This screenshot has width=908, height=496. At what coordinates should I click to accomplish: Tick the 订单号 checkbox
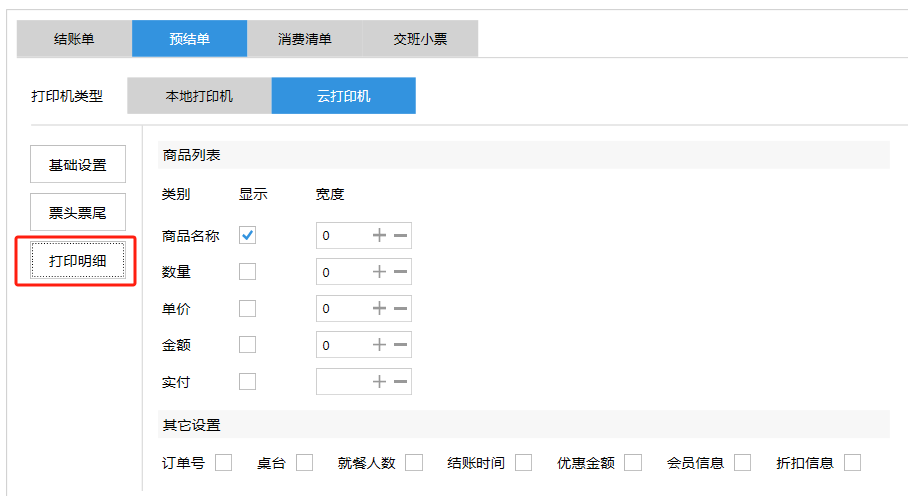click(x=224, y=462)
